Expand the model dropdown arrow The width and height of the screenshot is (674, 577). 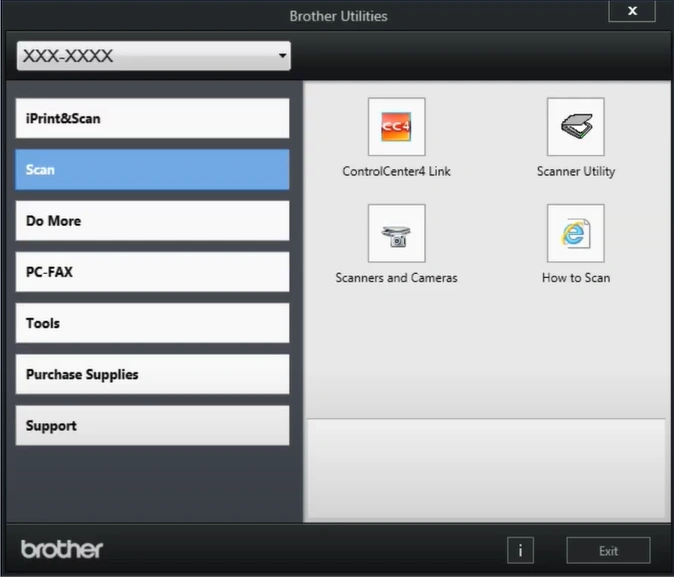(x=283, y=57)
